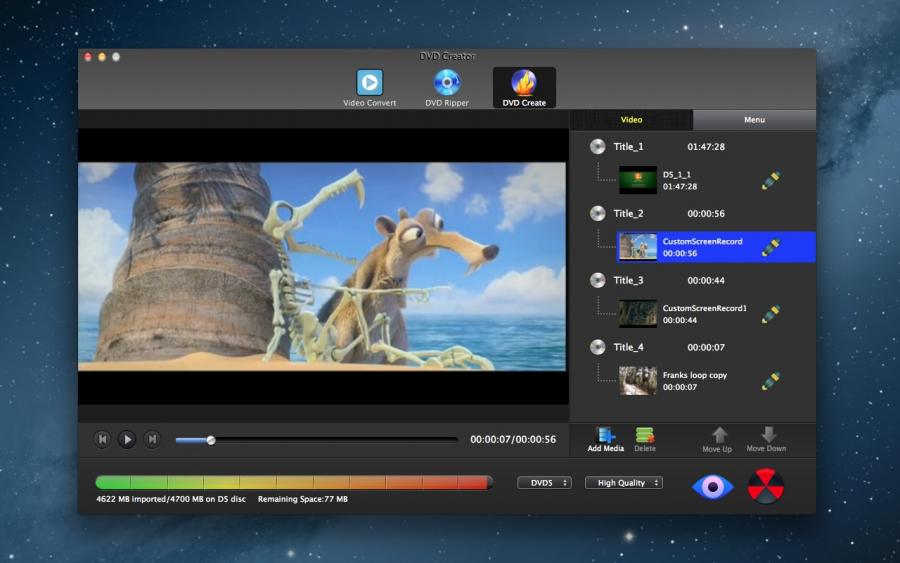Select the Title_3 row label
Screen dimensions: 900x563
tap(628, 280)
